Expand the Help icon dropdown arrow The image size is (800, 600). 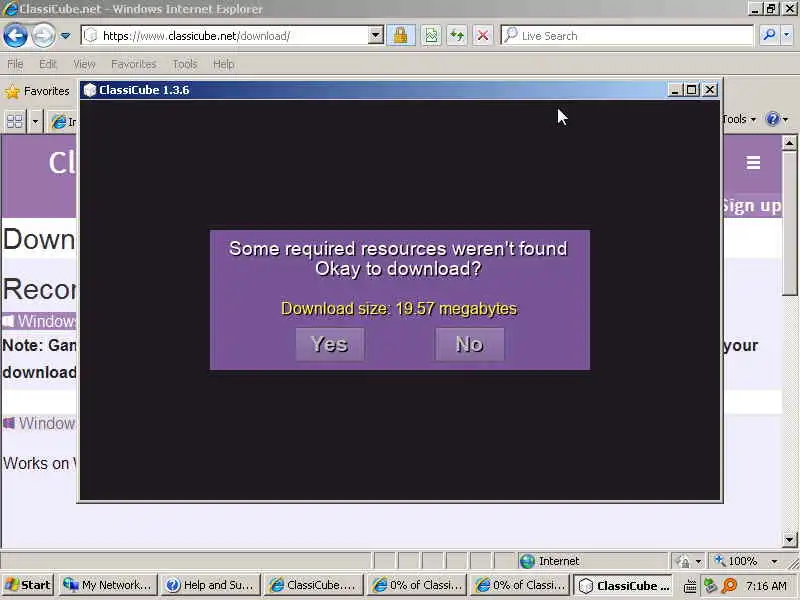point(786,119)
